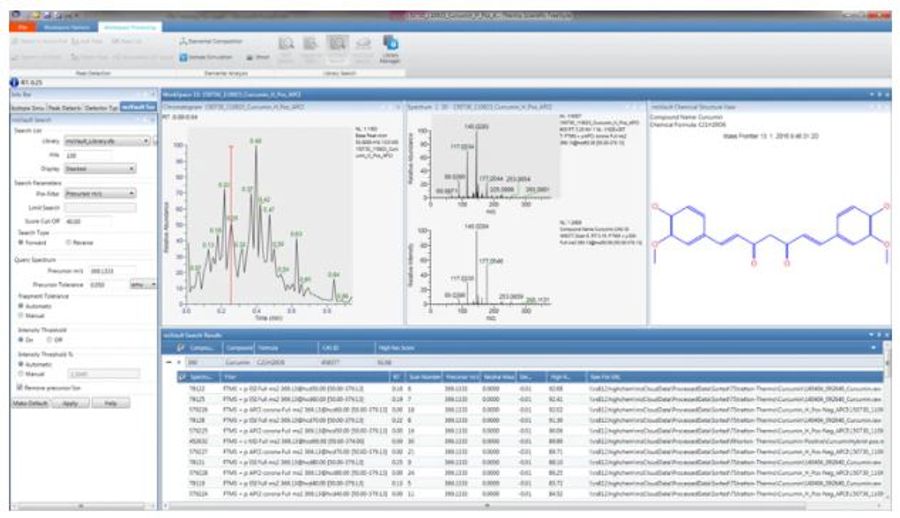Switch to the Peak Detection info bar tab

pyautogui.click(x=64, y=108)
